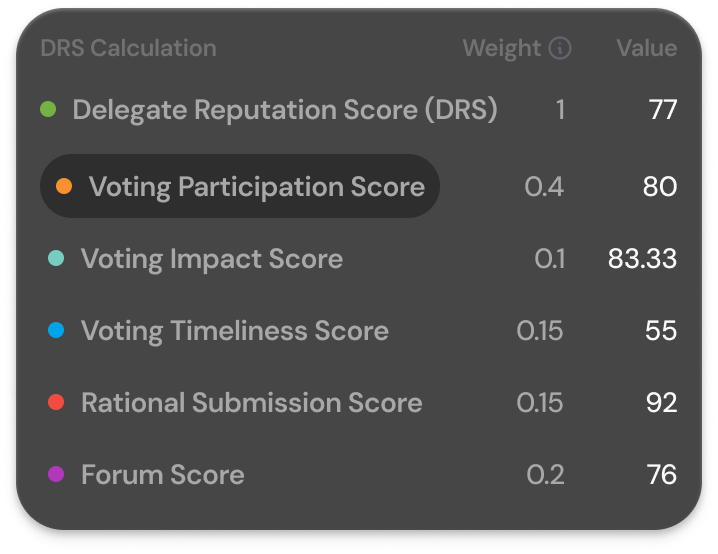Click the DRS Calculation heading
Viewport: 718px width, 554px height.
(x=128, y=48)
